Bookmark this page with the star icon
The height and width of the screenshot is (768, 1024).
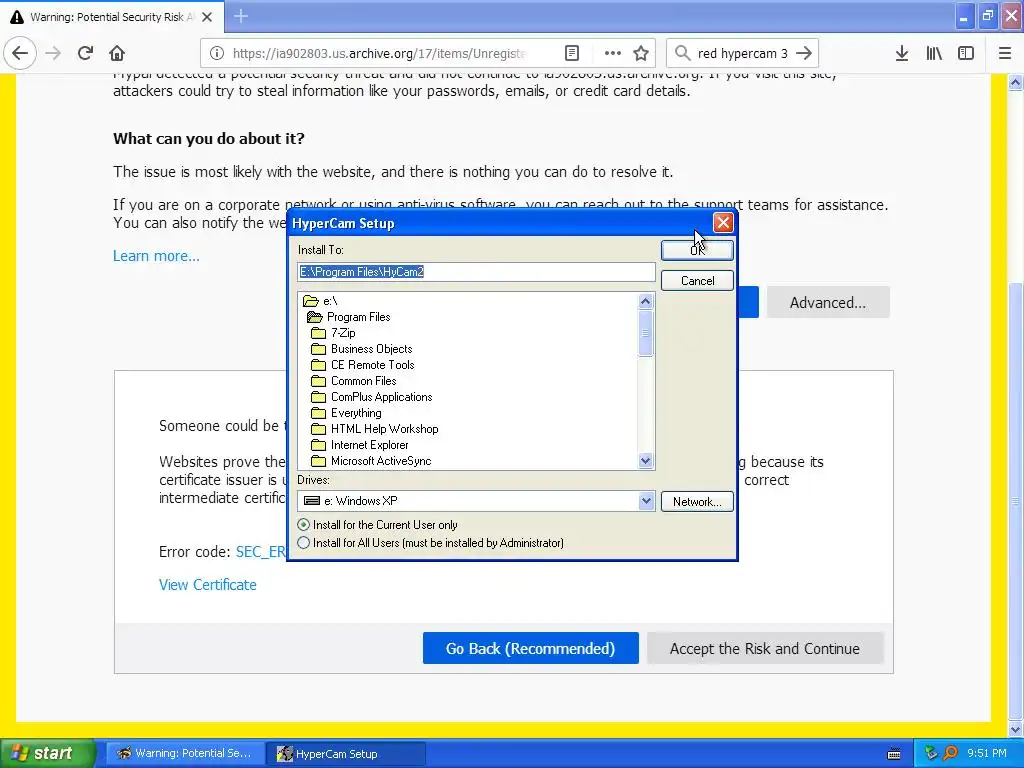click(x=641, y=54)
